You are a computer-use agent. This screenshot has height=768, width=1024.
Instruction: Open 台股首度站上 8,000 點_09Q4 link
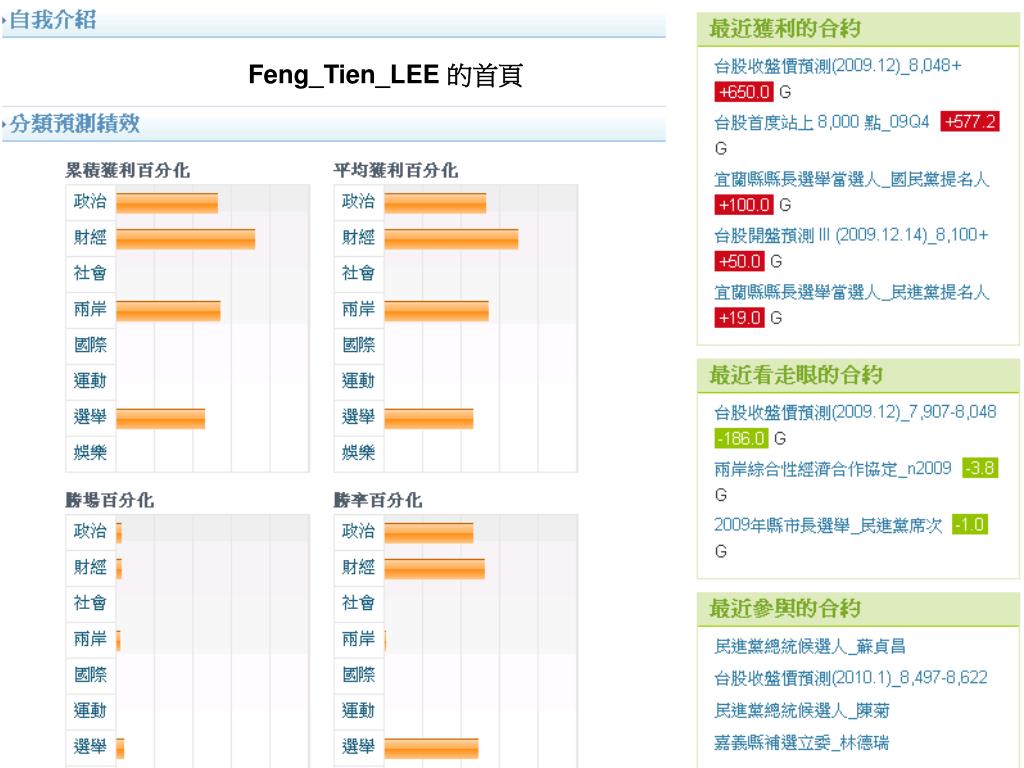822,122
